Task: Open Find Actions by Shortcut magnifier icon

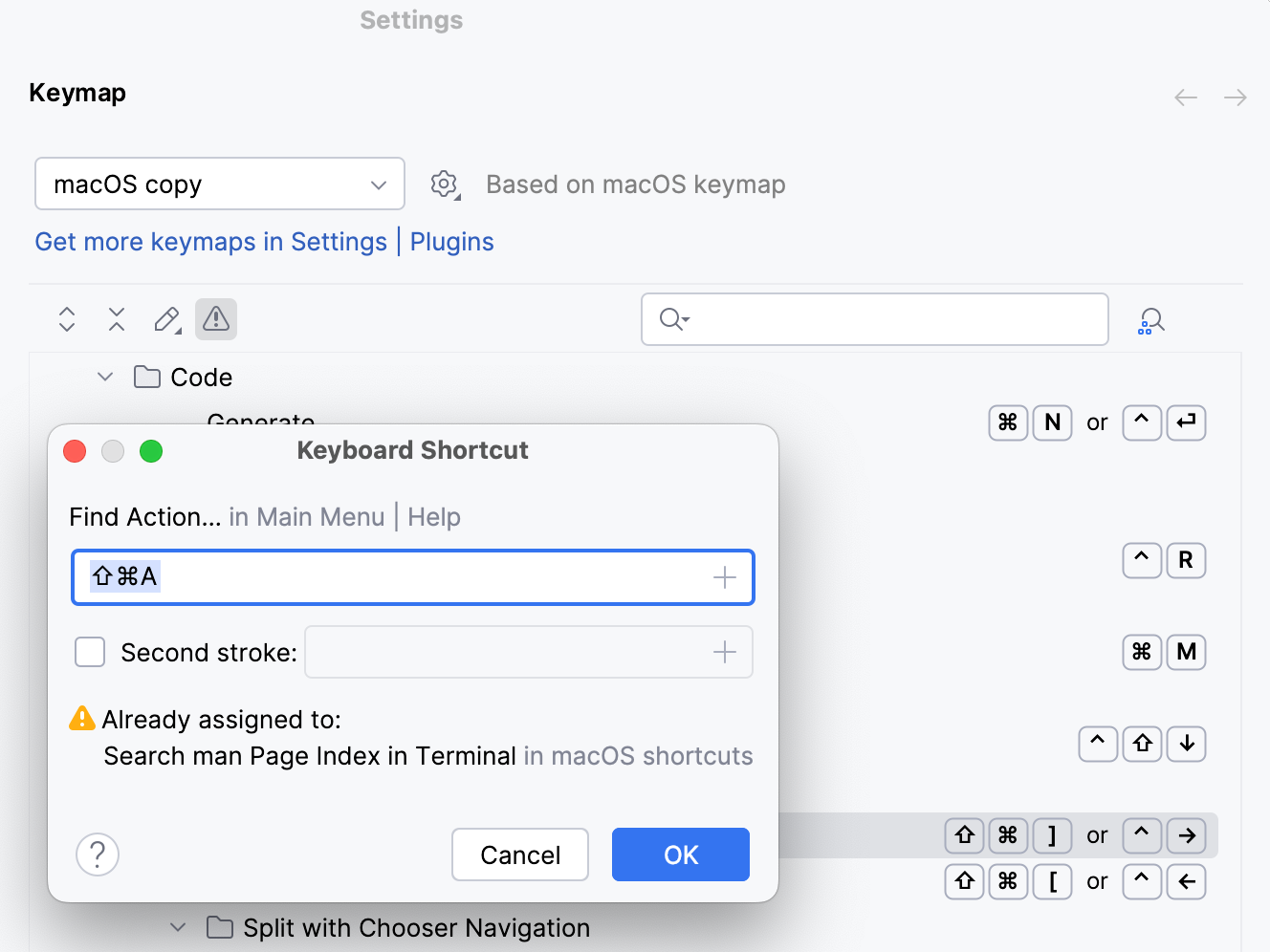Action: (x=1151, y=319)
